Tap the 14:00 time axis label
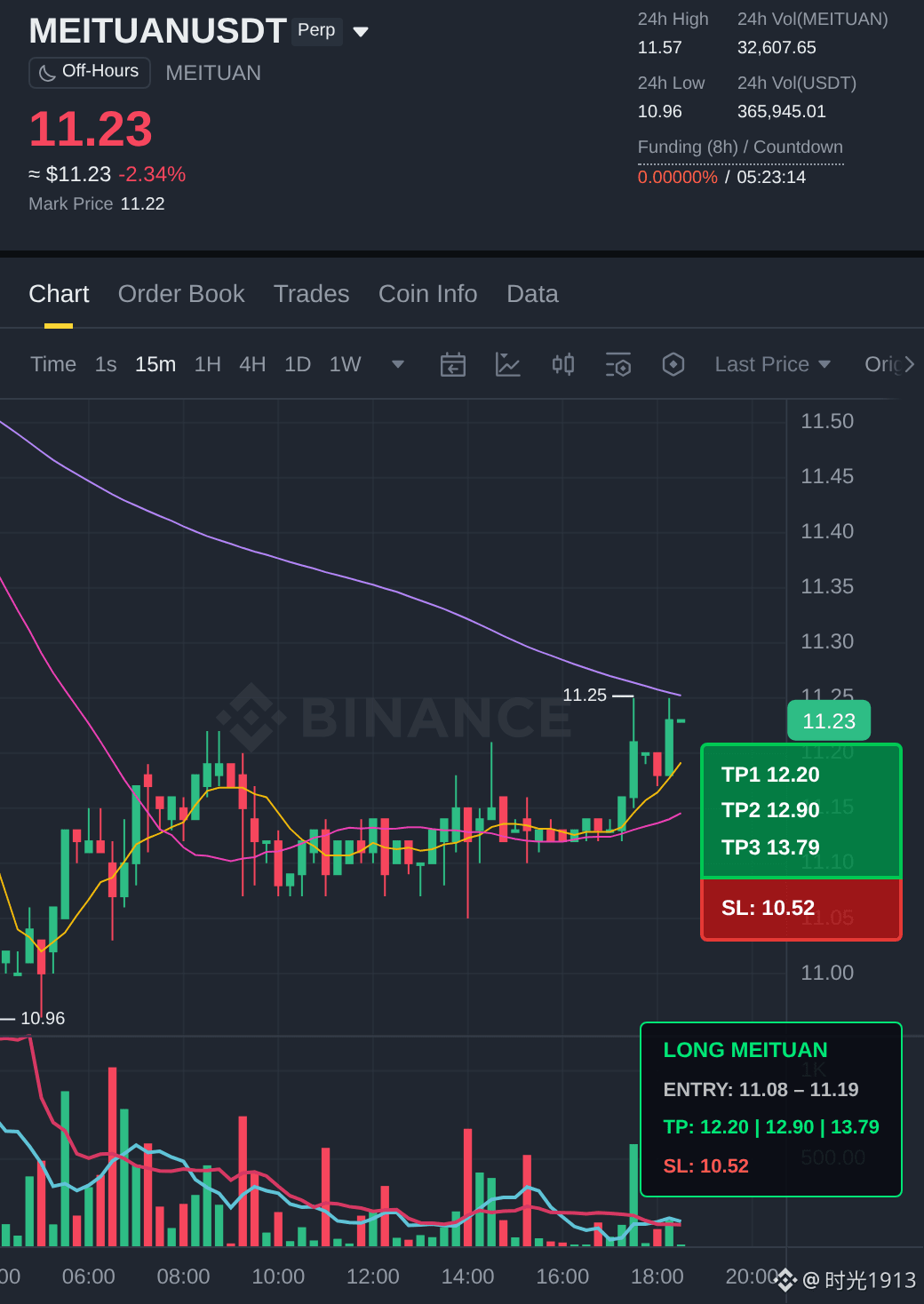Image resolution: width=924 pixels, height=1304 pixels. click(467, 1276)
